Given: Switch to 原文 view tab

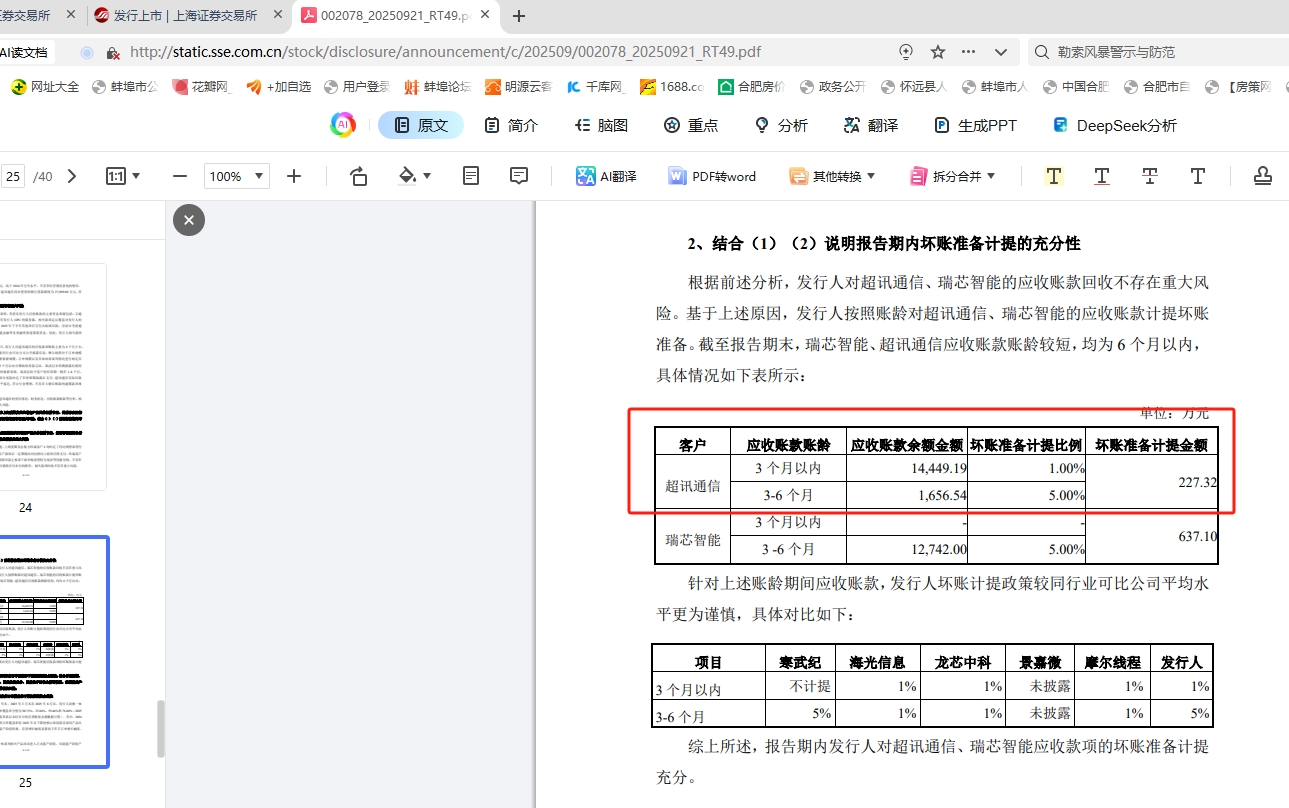Looking at the screenshot, I should pyautogui.click(x=421, y=125).
